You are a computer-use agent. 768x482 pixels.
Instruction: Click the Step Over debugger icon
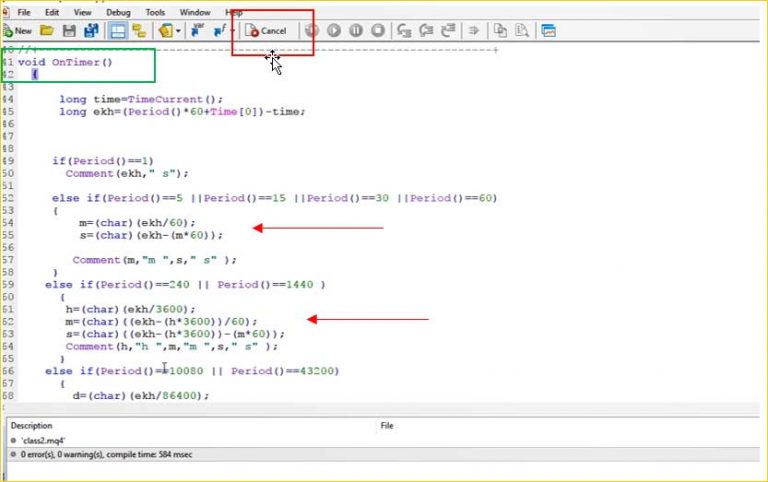[426, 31]
